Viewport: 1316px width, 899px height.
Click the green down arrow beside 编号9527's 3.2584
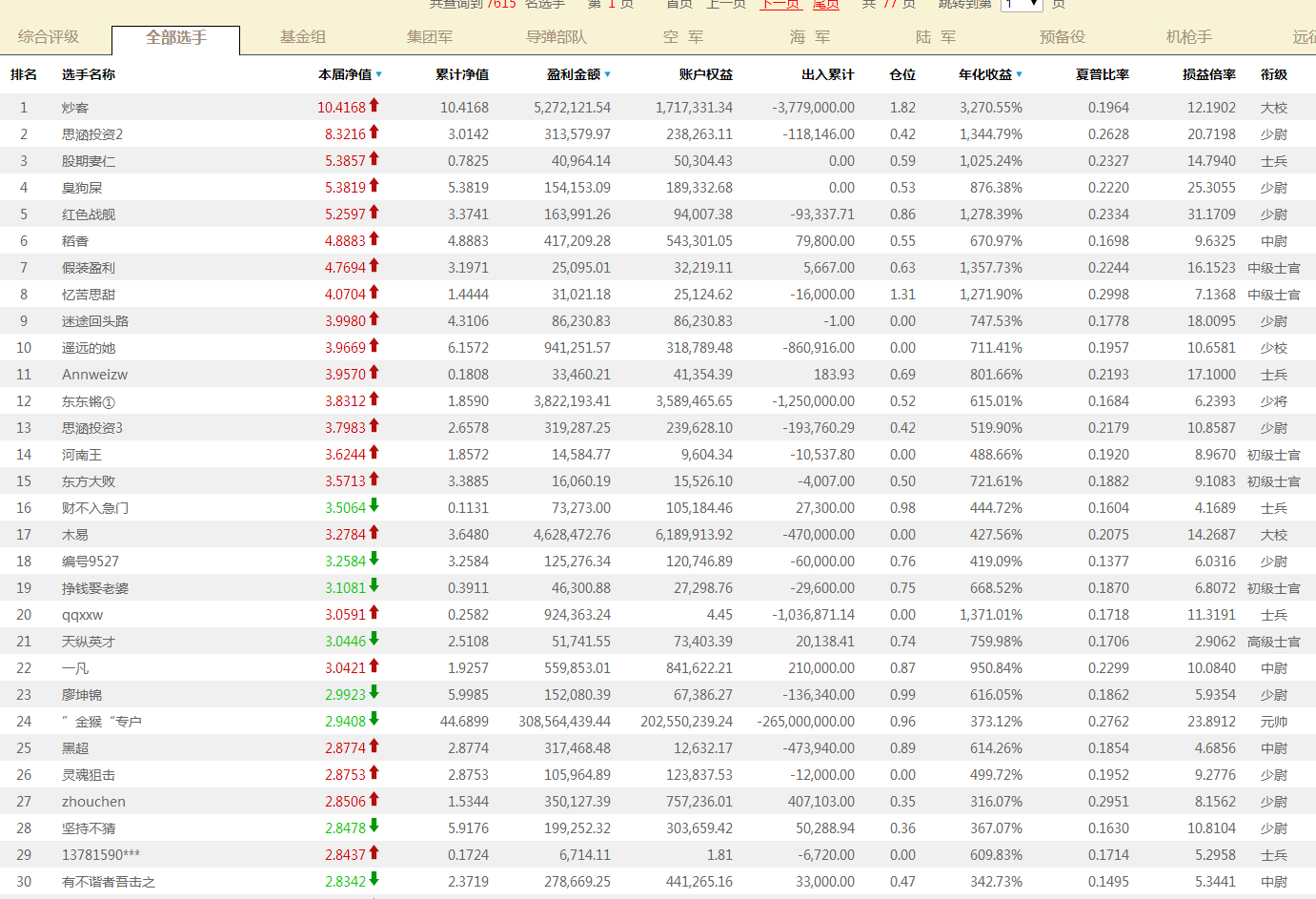[x=375, y=560]
